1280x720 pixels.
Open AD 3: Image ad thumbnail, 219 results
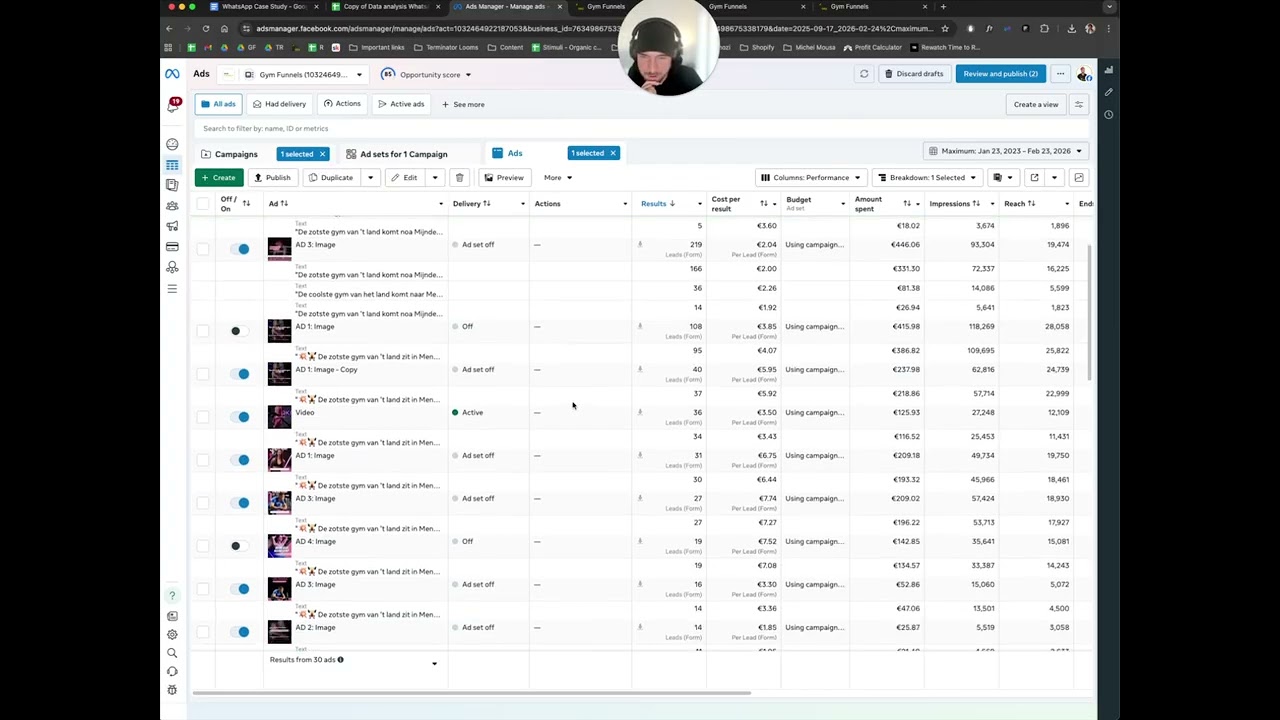279,249
